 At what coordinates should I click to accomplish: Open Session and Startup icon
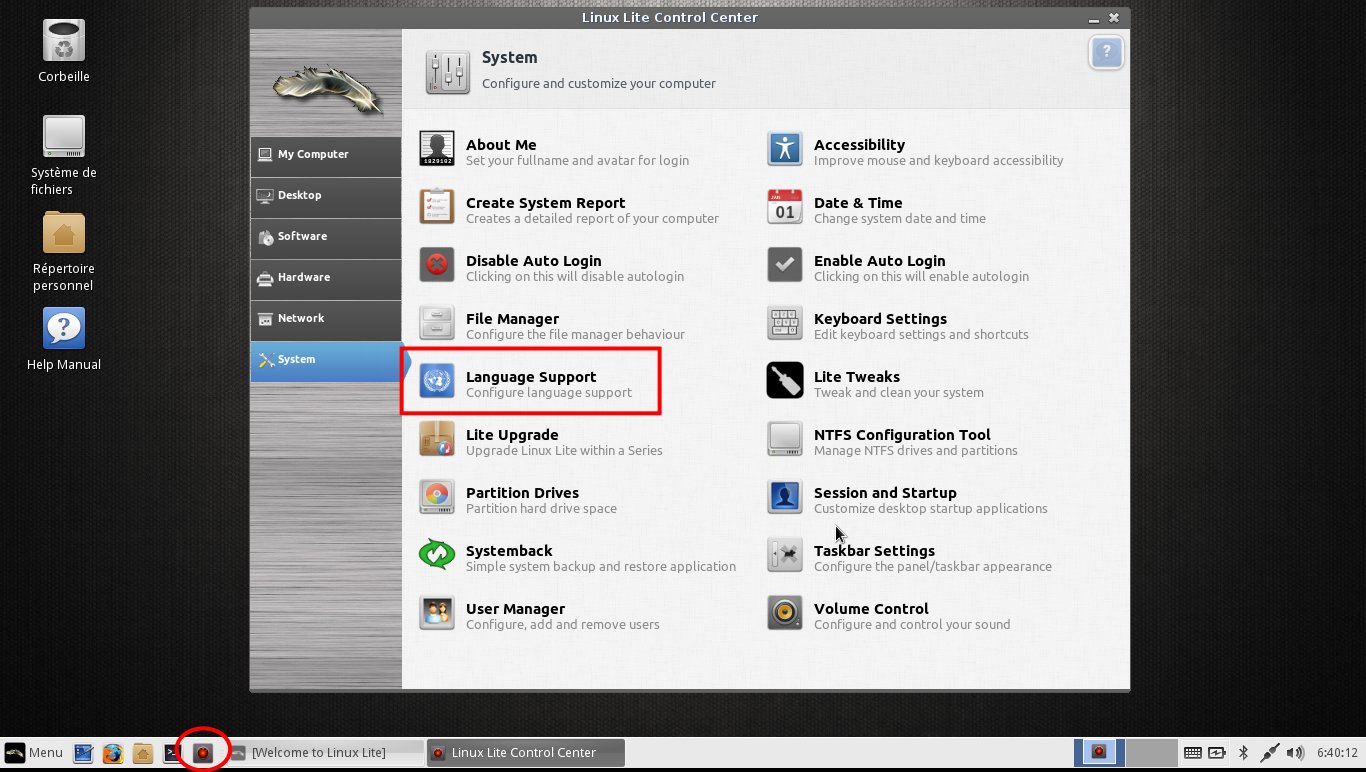click(785, 497)
